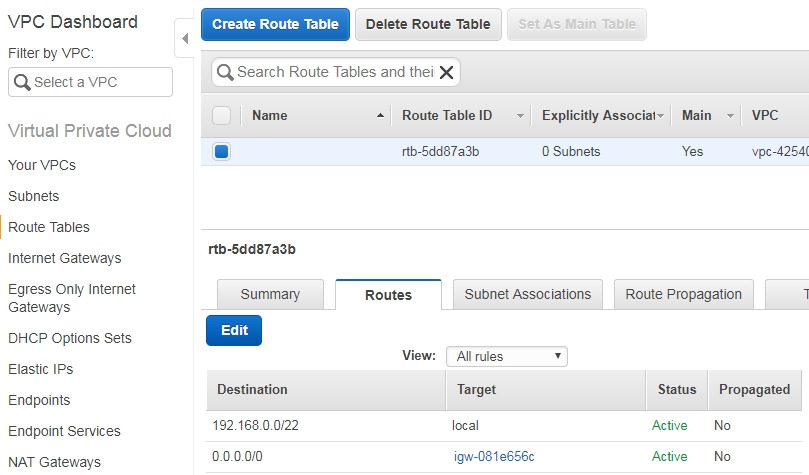Click Propagated No for 0.0.0.0/0 route

click(722, 456)
